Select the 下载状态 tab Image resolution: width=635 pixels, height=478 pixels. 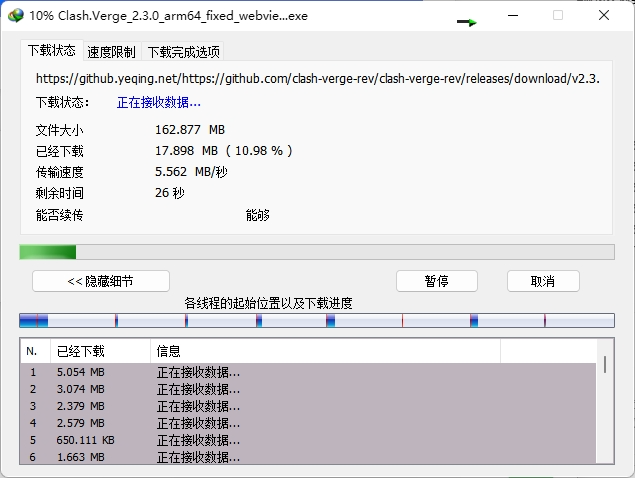point(51,51)
